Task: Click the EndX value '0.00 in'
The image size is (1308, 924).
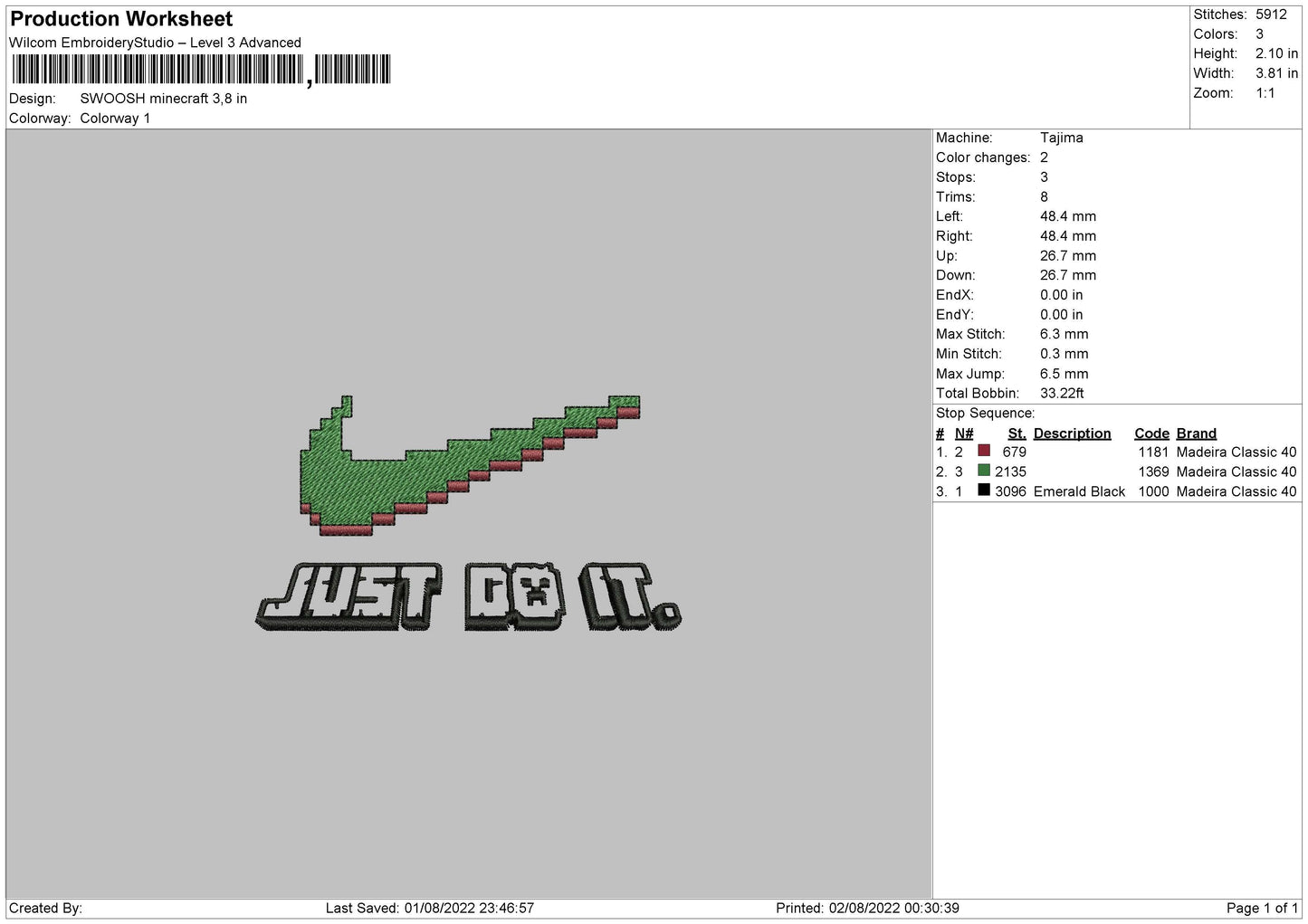Action: pos(1062,295)
